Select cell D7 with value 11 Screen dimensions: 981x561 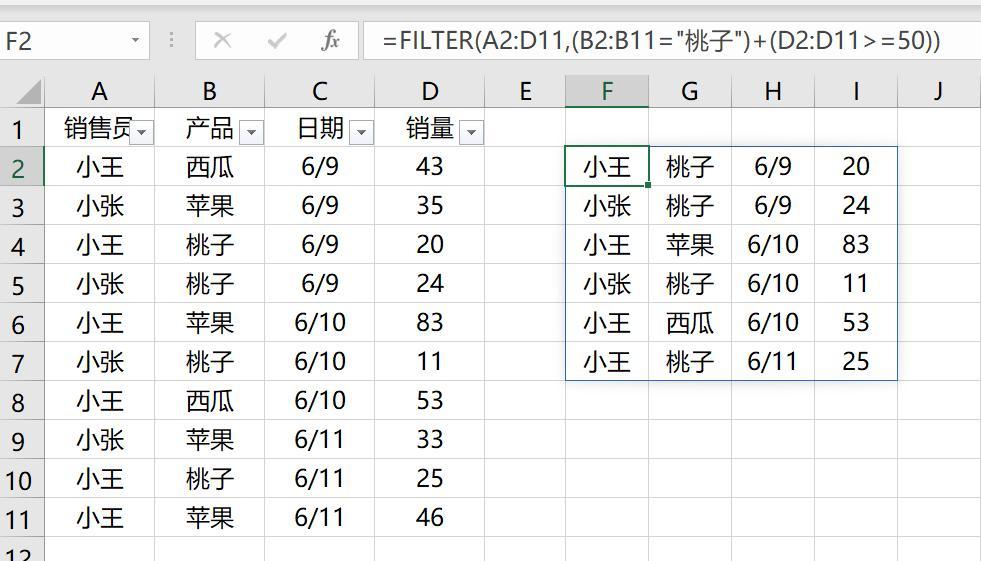pyautogui.click(x=430, y=362)
